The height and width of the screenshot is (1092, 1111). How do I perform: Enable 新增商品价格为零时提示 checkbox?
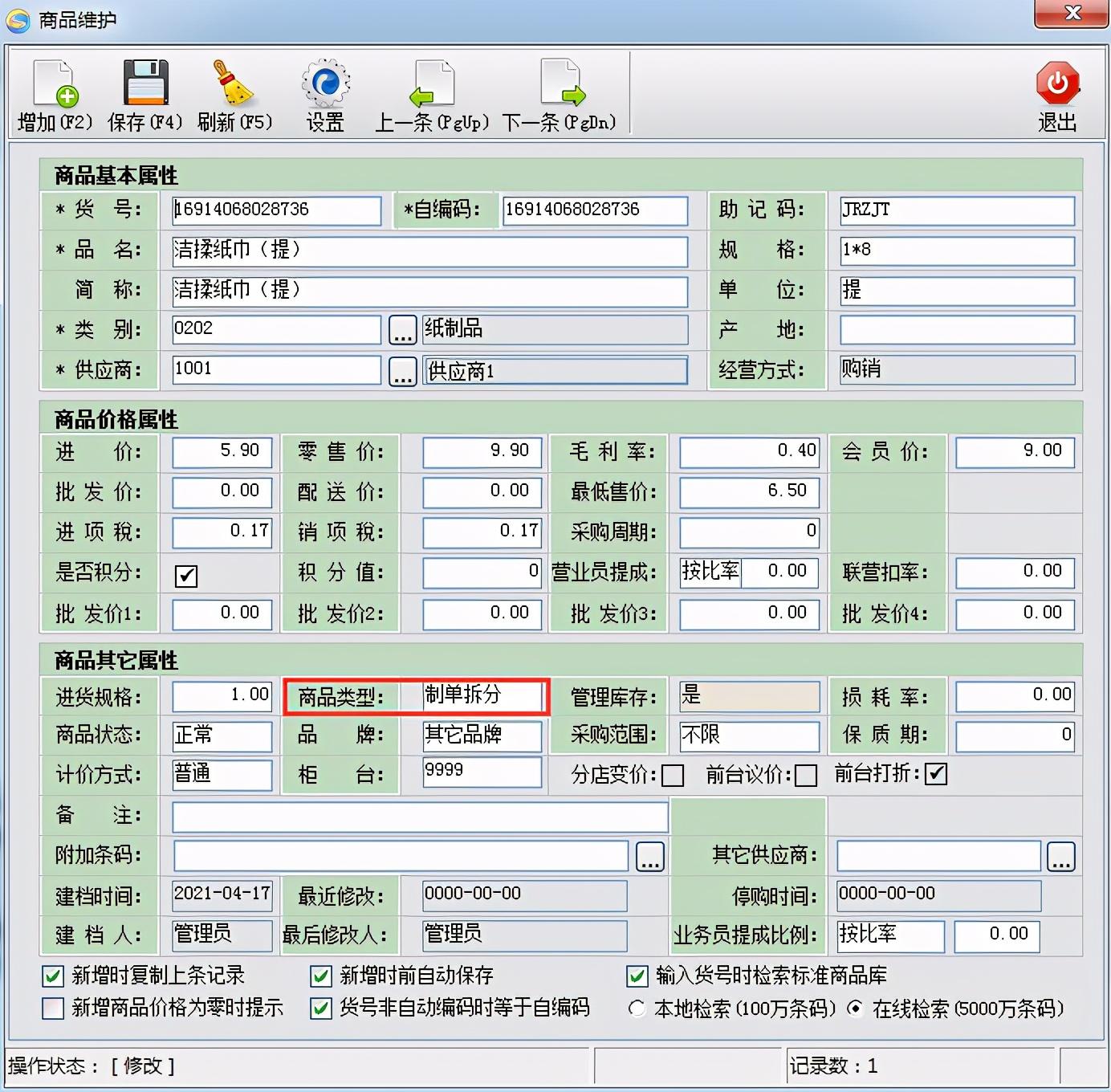tap(53, 1008)
